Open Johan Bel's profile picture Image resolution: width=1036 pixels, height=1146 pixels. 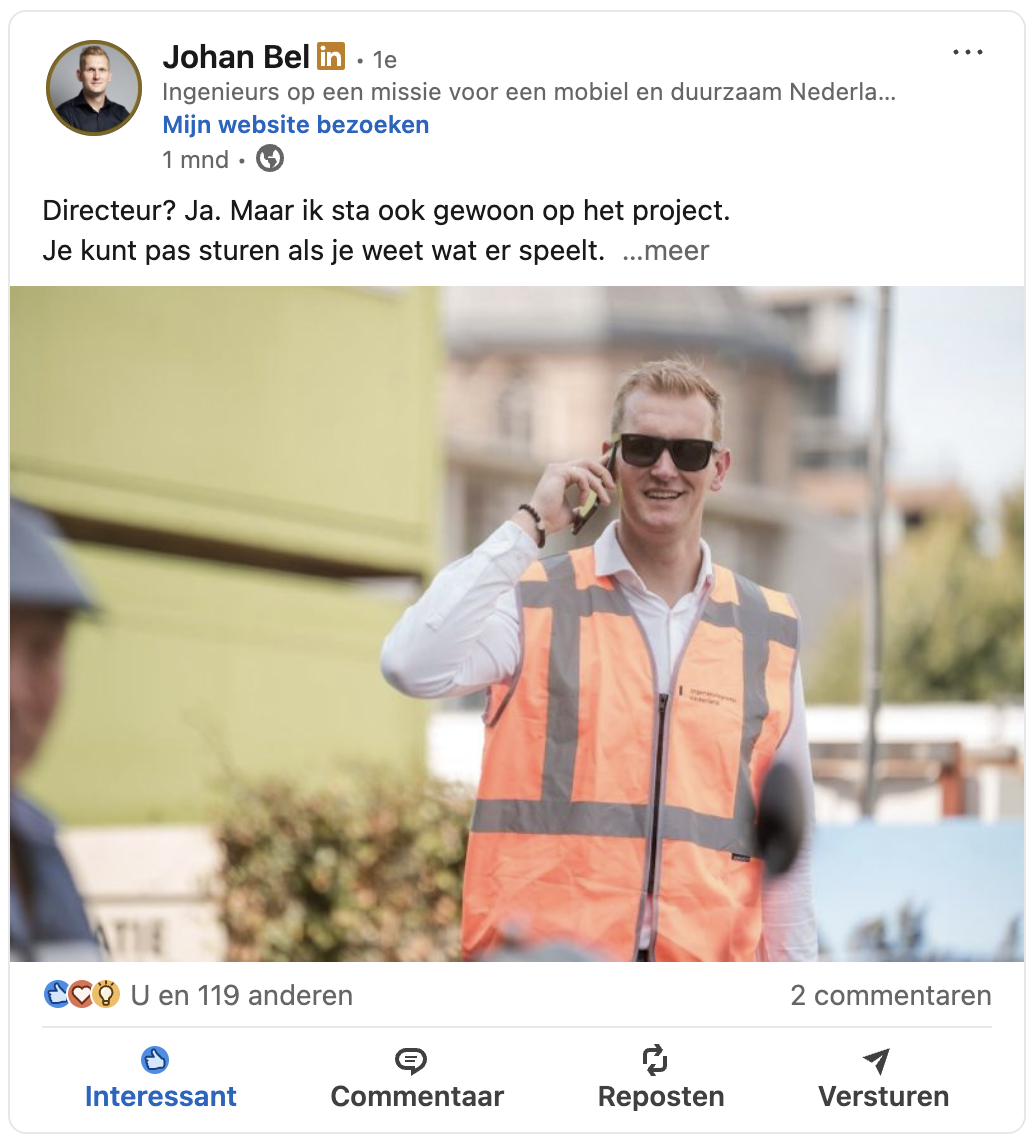click(94, 88)
